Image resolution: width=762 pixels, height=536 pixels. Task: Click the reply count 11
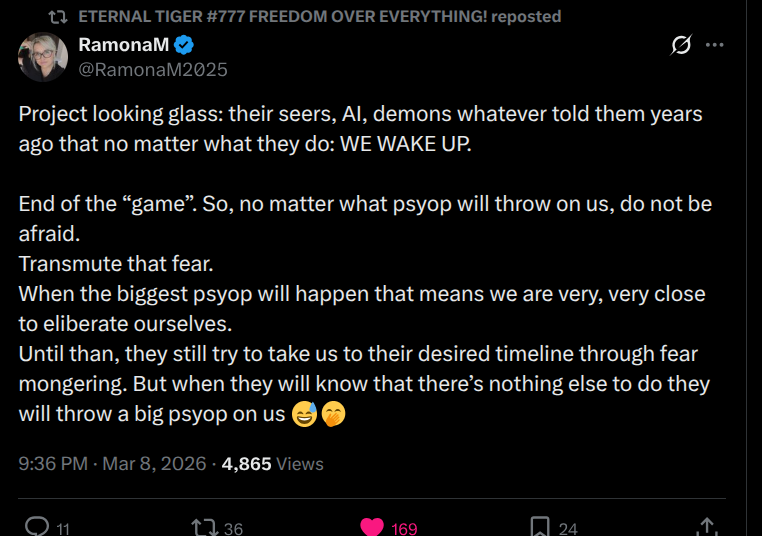63,528
